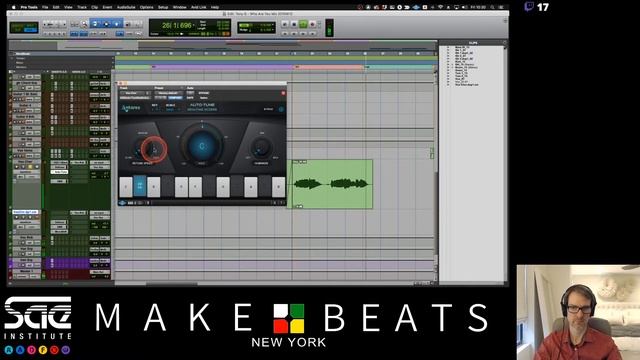This screenshot has width=640, height=360.
Task: Open the Spotlight search icon in the menu bar
Action: point(493,7)
